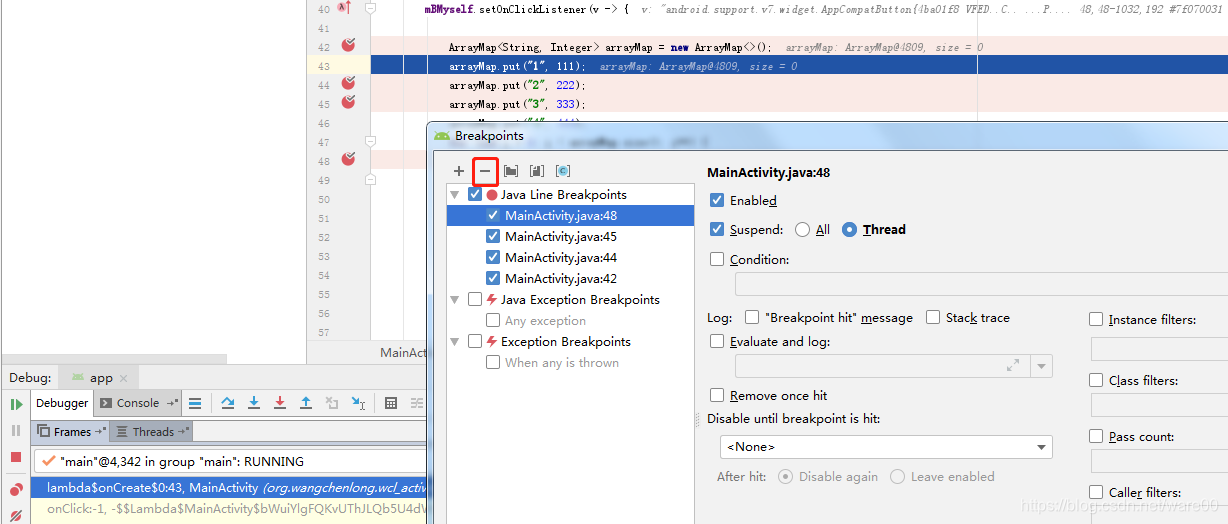Collapse Exception Breakpoints tree group

[x=456, y=341]
